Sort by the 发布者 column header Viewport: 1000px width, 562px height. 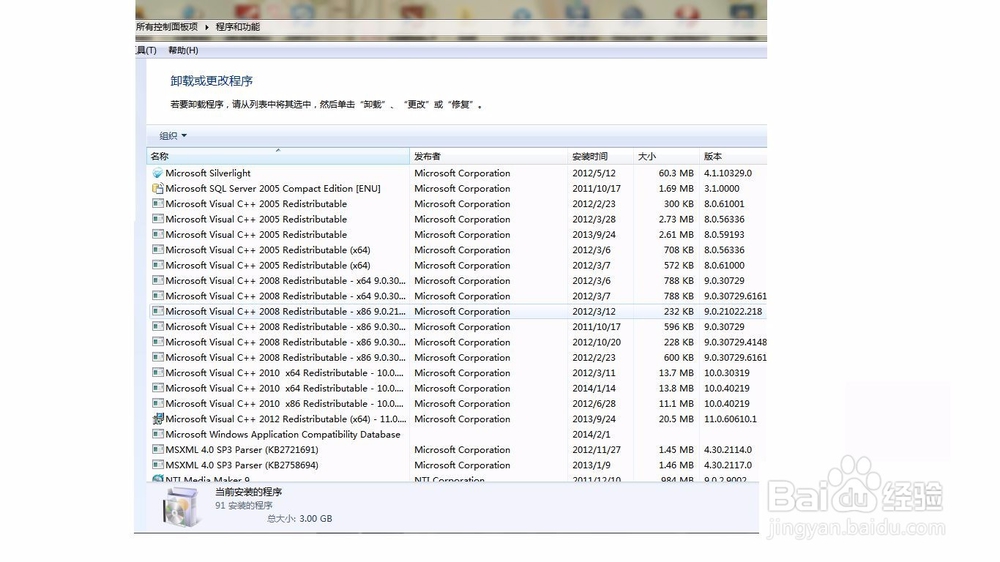pos(489,156)
